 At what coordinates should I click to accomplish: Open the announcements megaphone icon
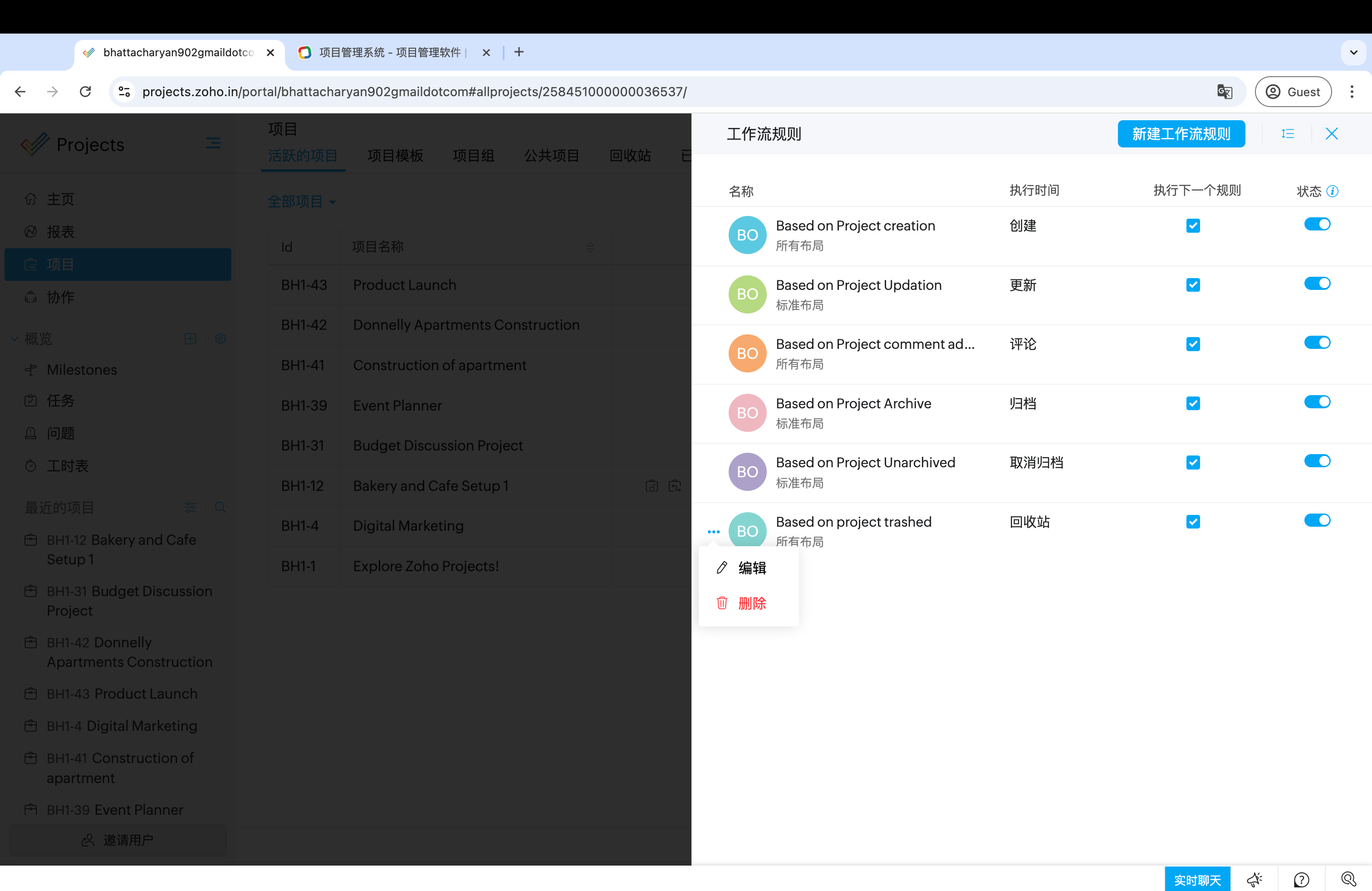click(1254, 880)
